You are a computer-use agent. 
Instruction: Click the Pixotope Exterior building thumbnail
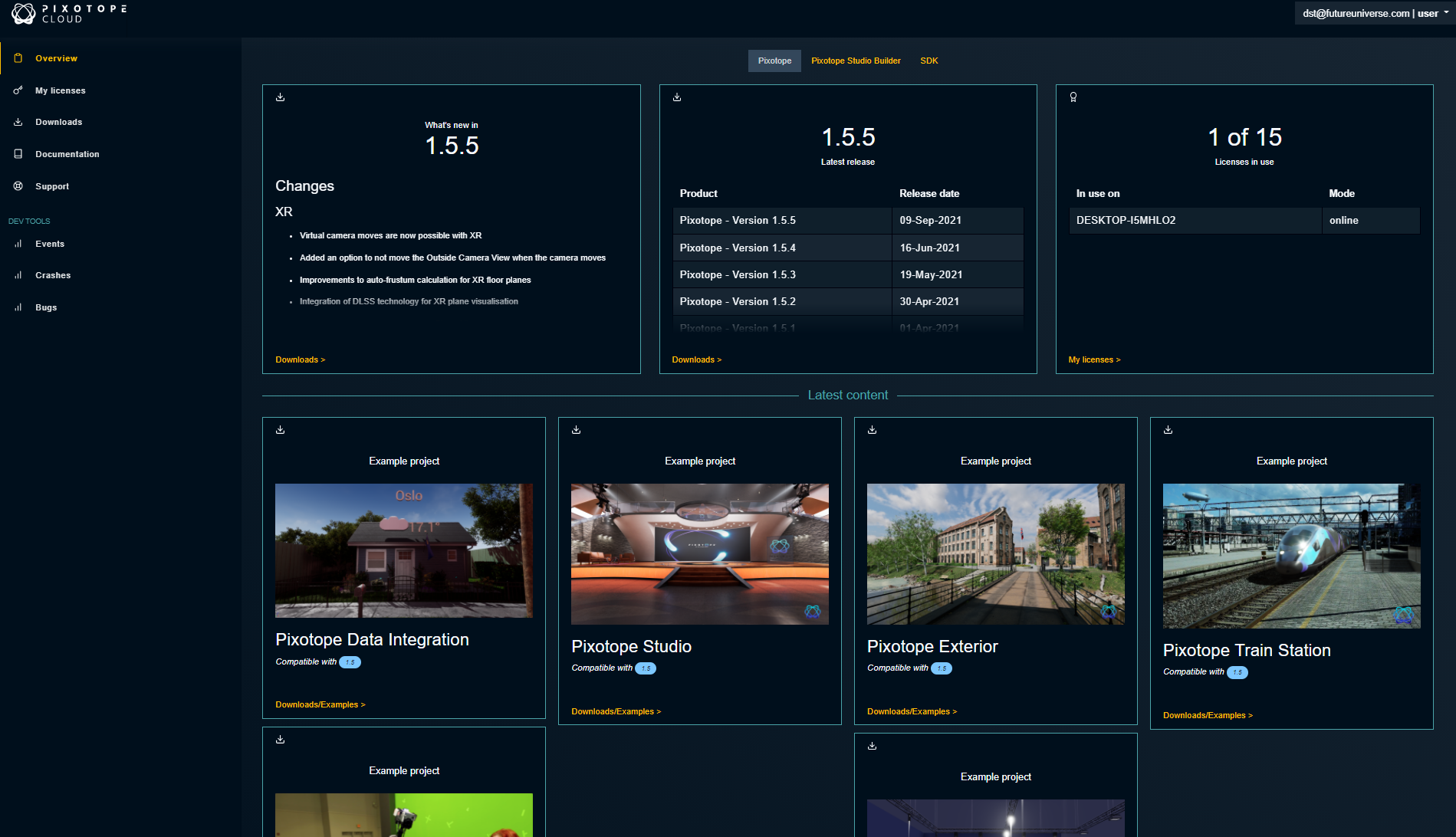[x=996, y=554]
